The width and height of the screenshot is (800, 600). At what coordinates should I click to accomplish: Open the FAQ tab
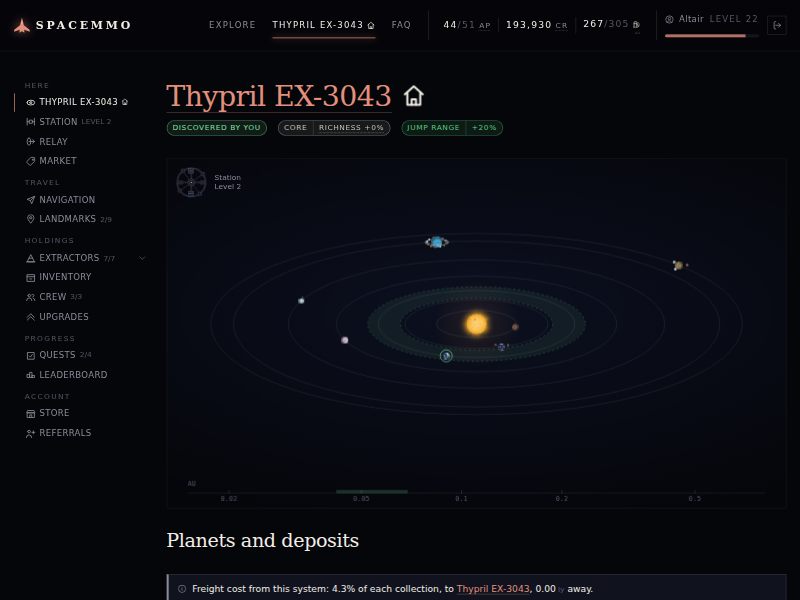(x=401, y=24)
